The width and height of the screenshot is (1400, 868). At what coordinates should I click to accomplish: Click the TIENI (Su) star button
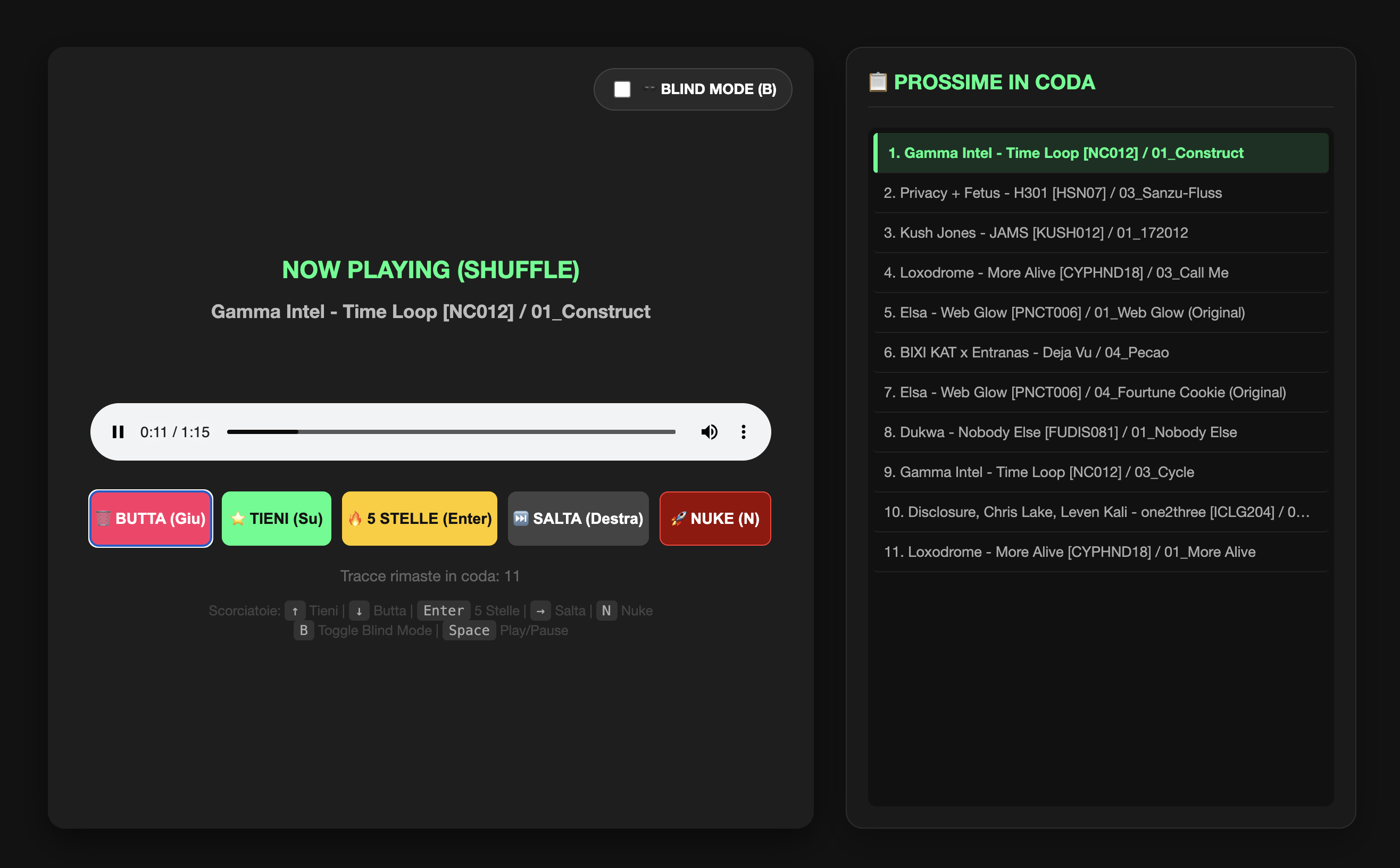(x=277, y=519)
